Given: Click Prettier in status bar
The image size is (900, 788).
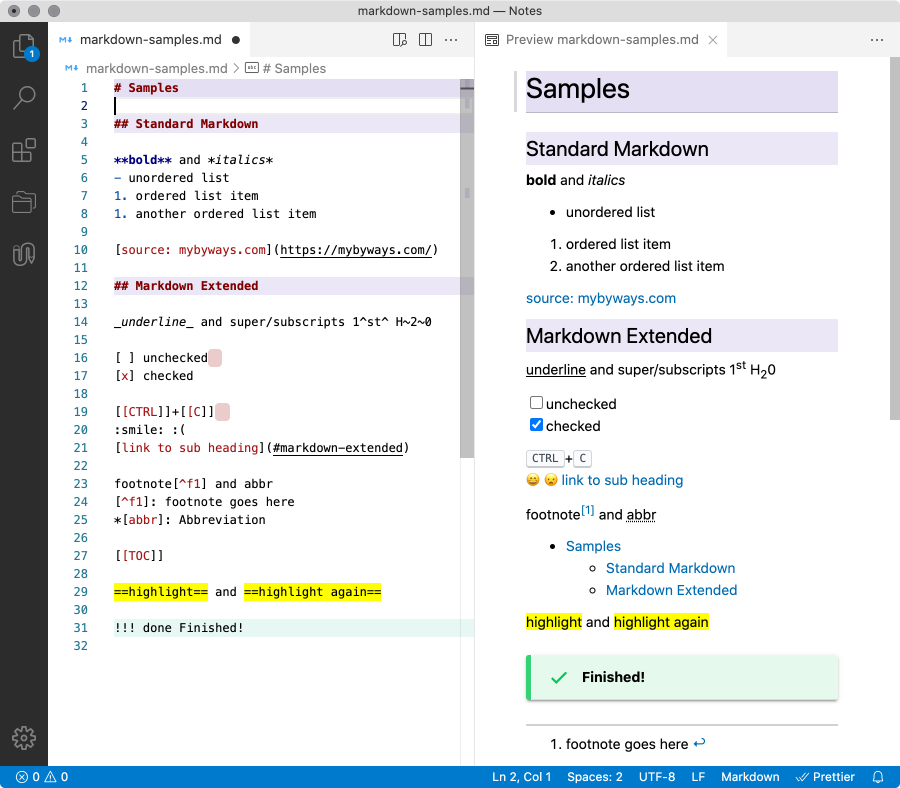Looking at the screenshot, I should click(825, 777).
